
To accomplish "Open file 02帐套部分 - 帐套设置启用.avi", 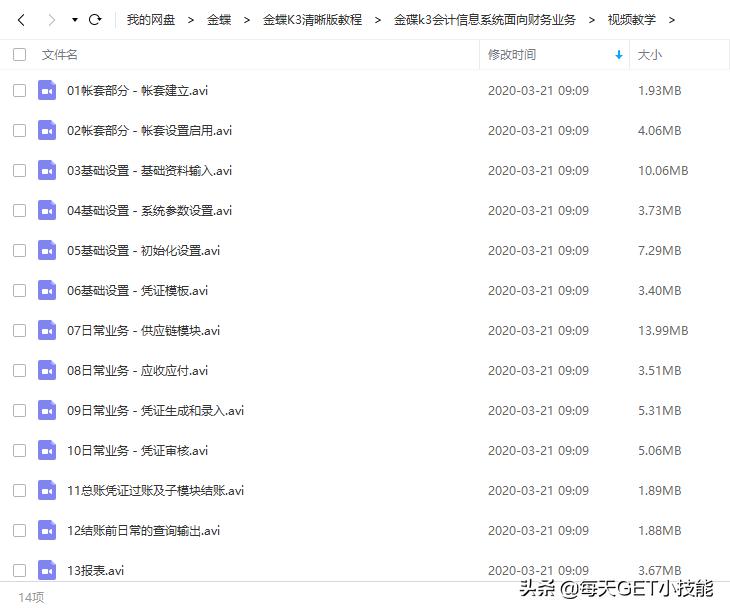I will tap(149, 130).
